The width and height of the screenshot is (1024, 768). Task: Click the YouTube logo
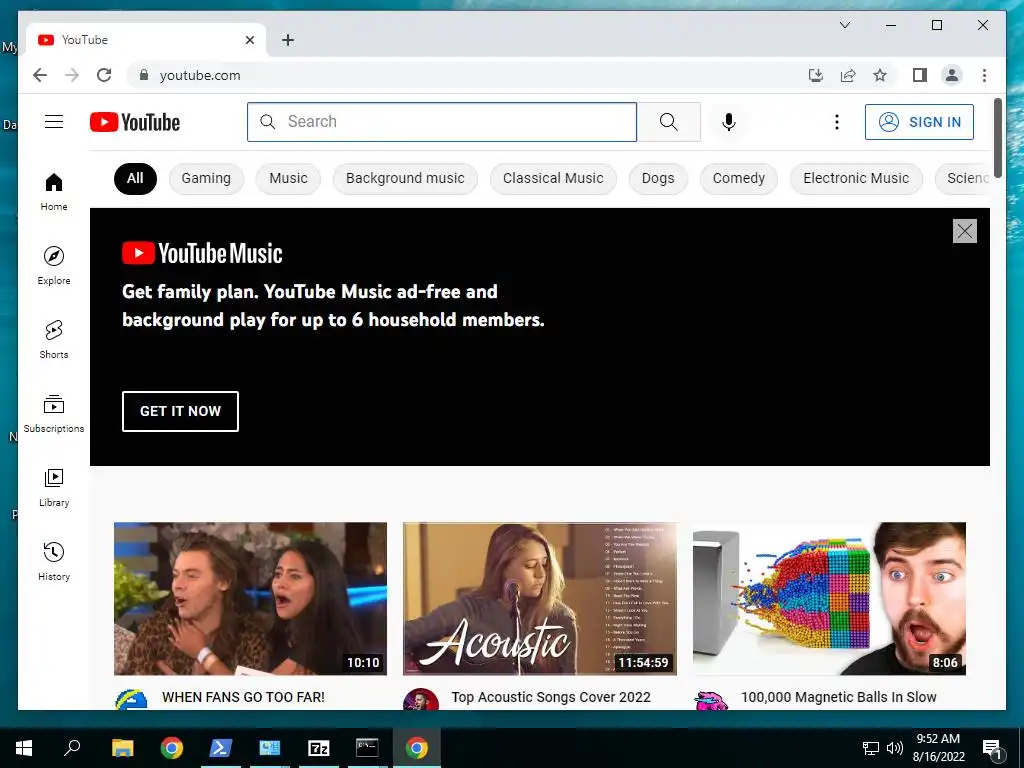point(135,122)
